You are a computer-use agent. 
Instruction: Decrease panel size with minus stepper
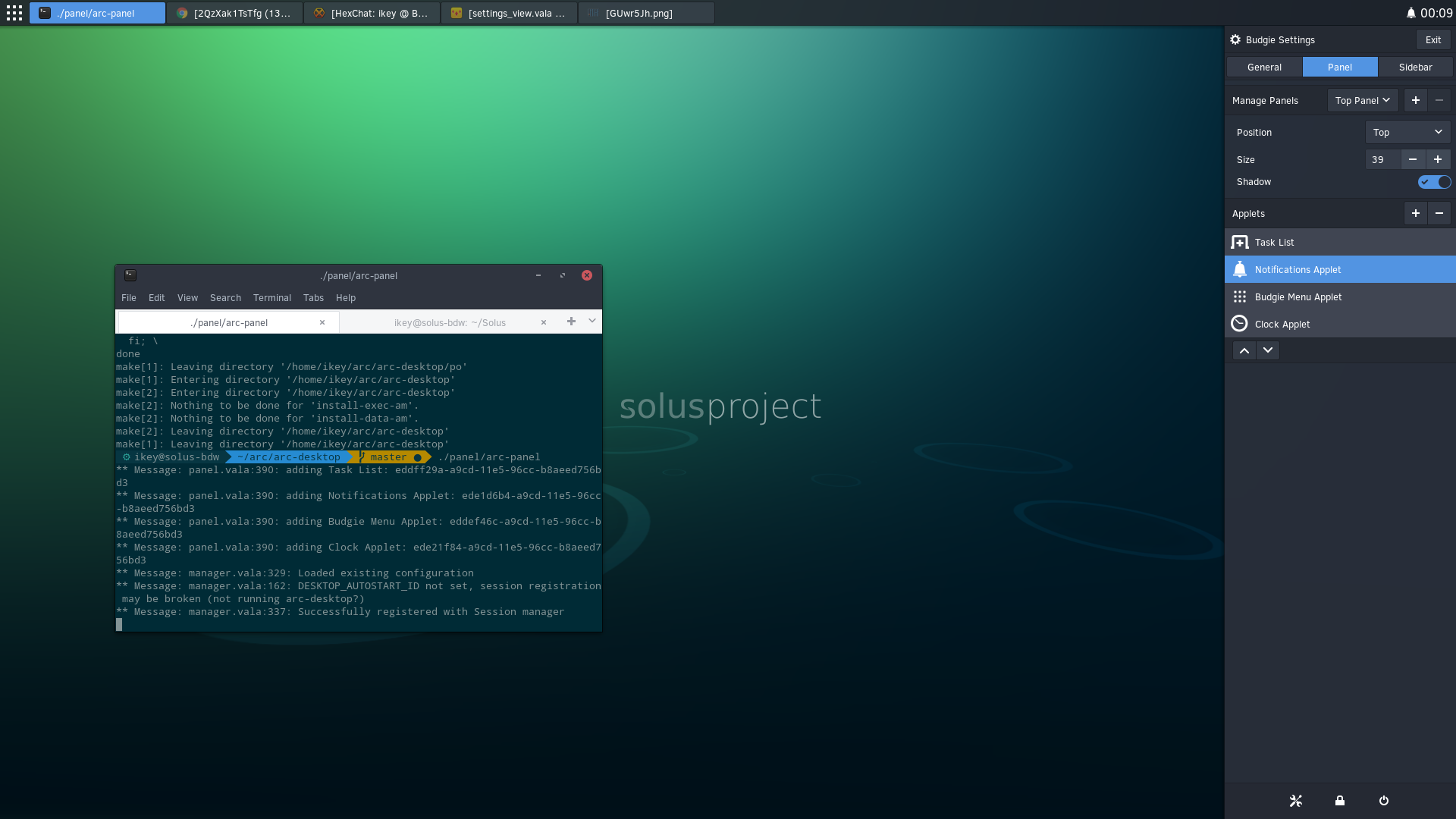tap(1413, 159)
